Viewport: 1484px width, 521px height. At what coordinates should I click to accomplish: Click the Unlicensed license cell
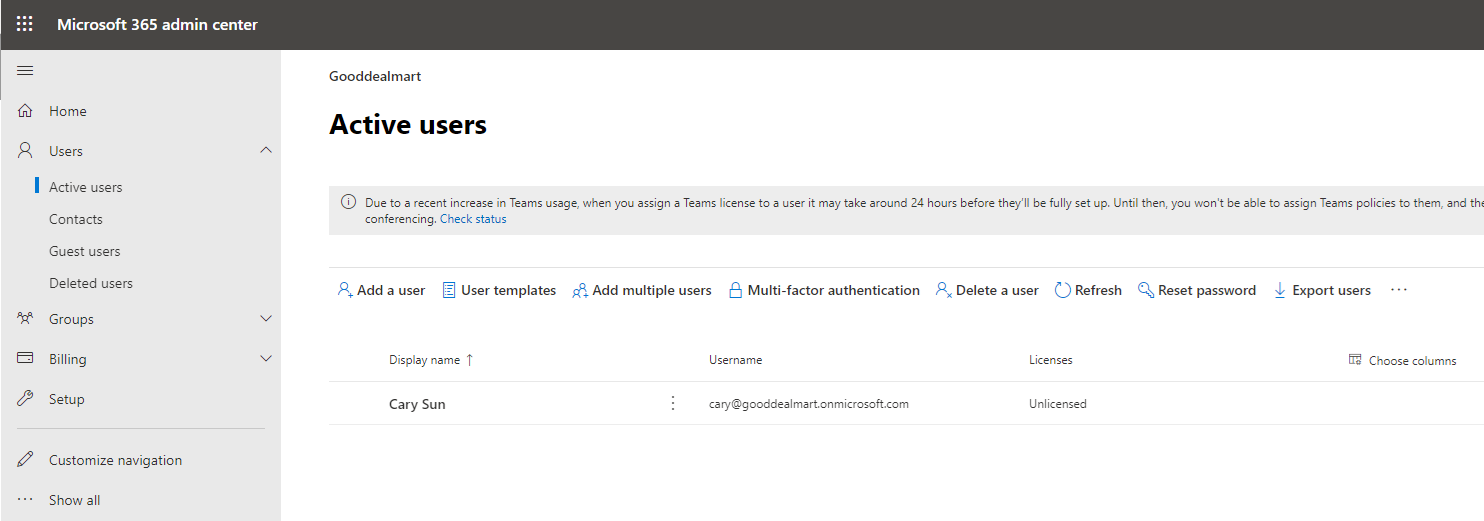pyautogui.click(x=1057, y=404)
